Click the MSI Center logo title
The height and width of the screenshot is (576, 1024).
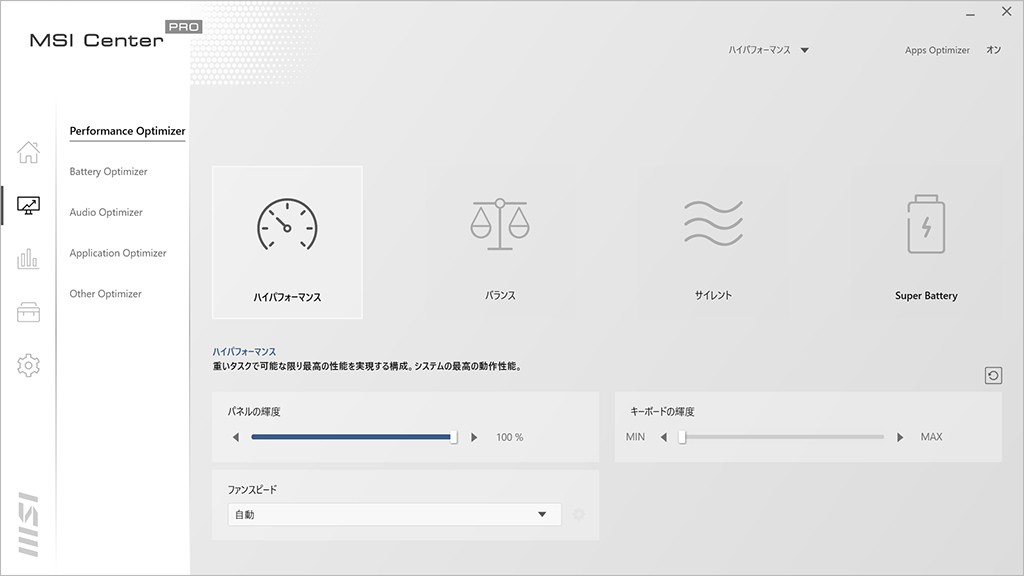point(97,40)
